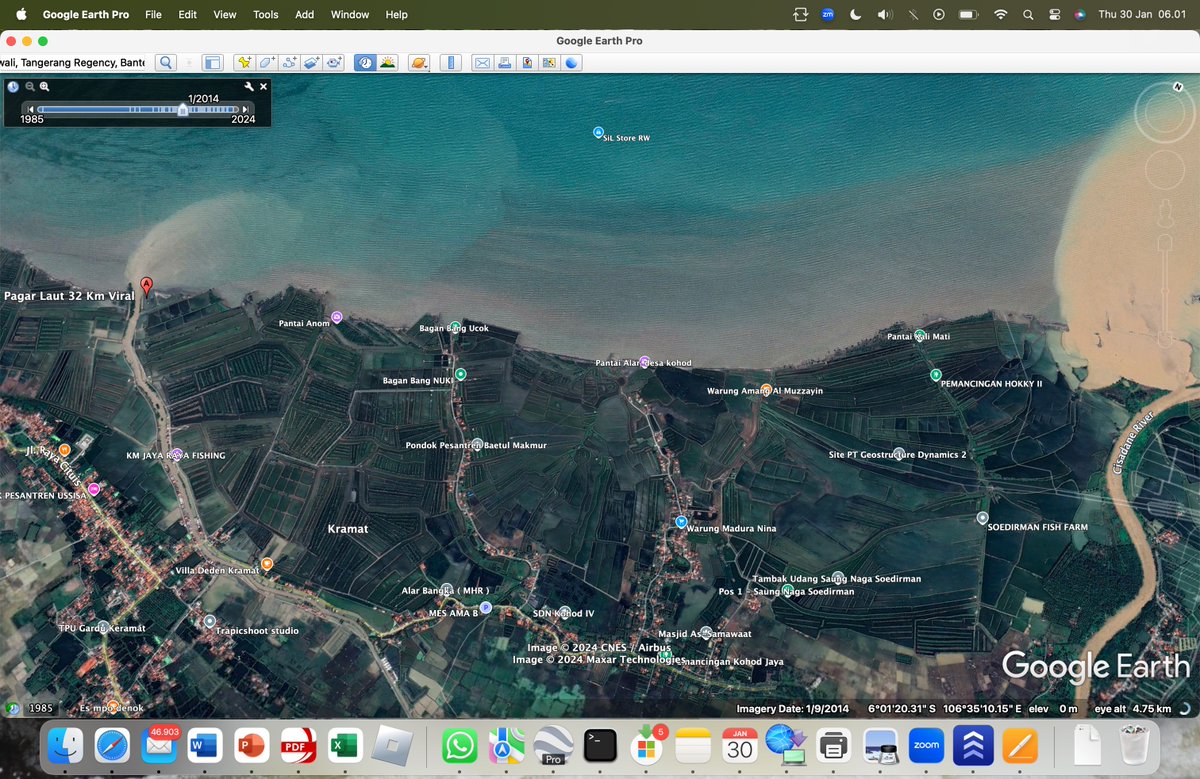
Task: Open Zoom from the Dock
Action: [926, 746]
